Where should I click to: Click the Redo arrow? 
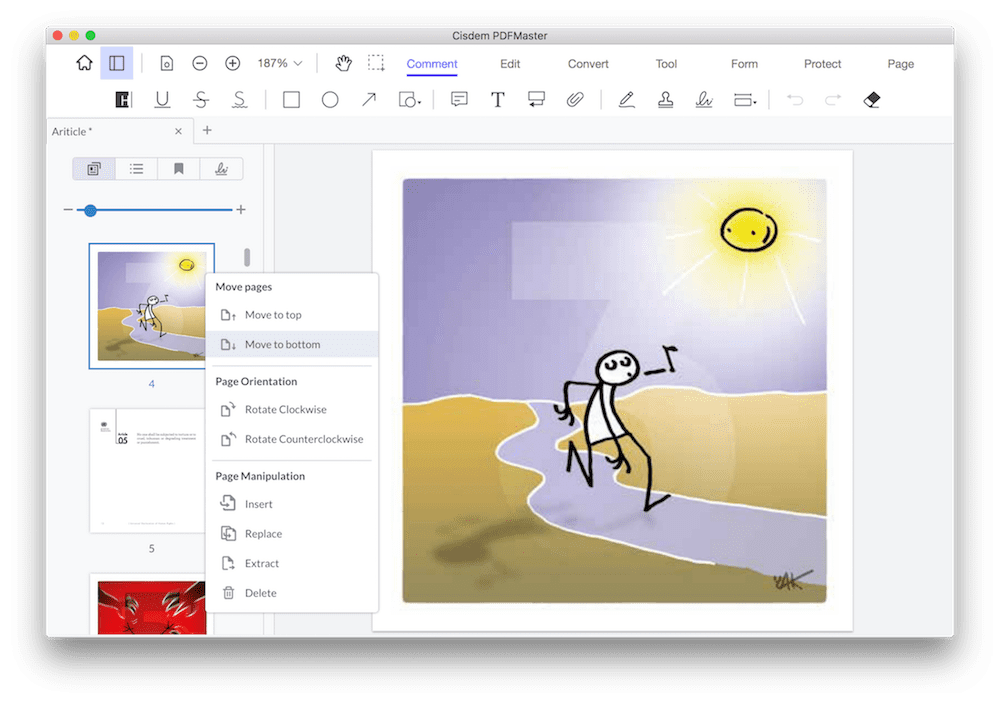(833, 100)
